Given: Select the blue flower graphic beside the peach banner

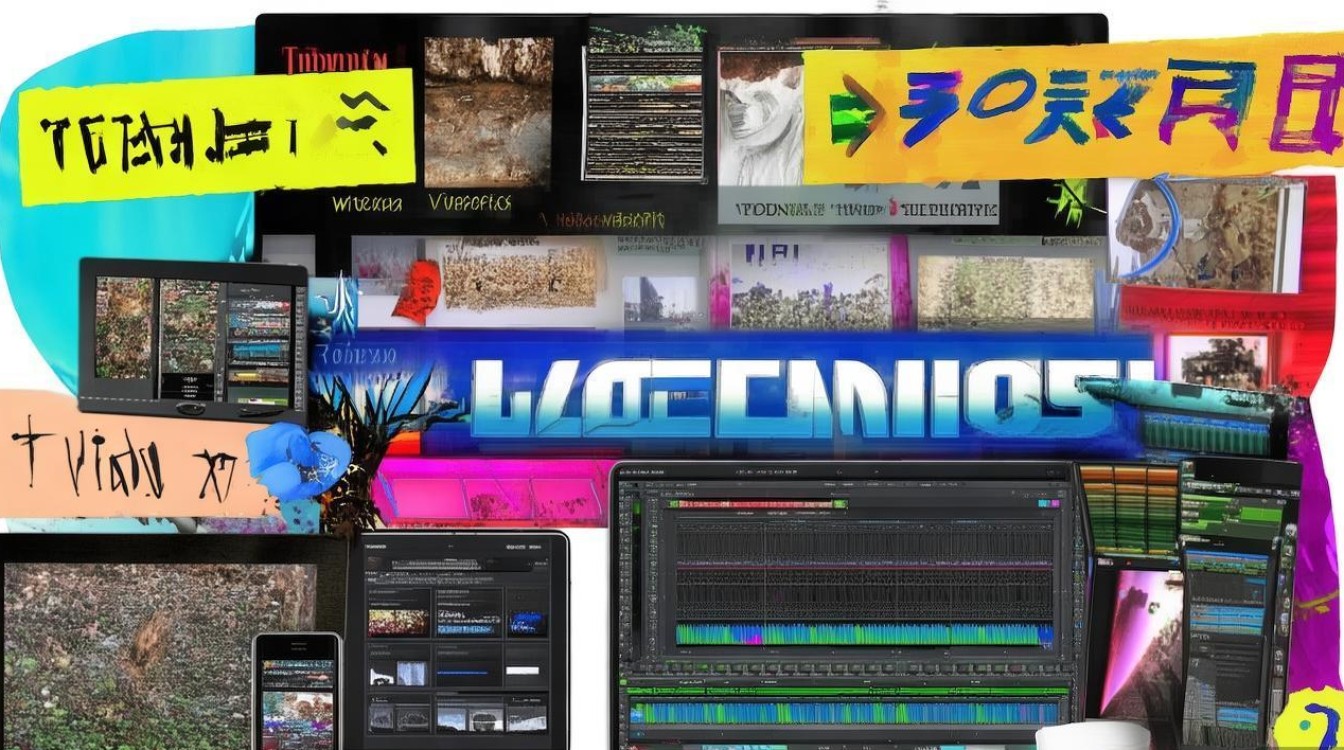Looking at the screenshot, I should 297,461.
